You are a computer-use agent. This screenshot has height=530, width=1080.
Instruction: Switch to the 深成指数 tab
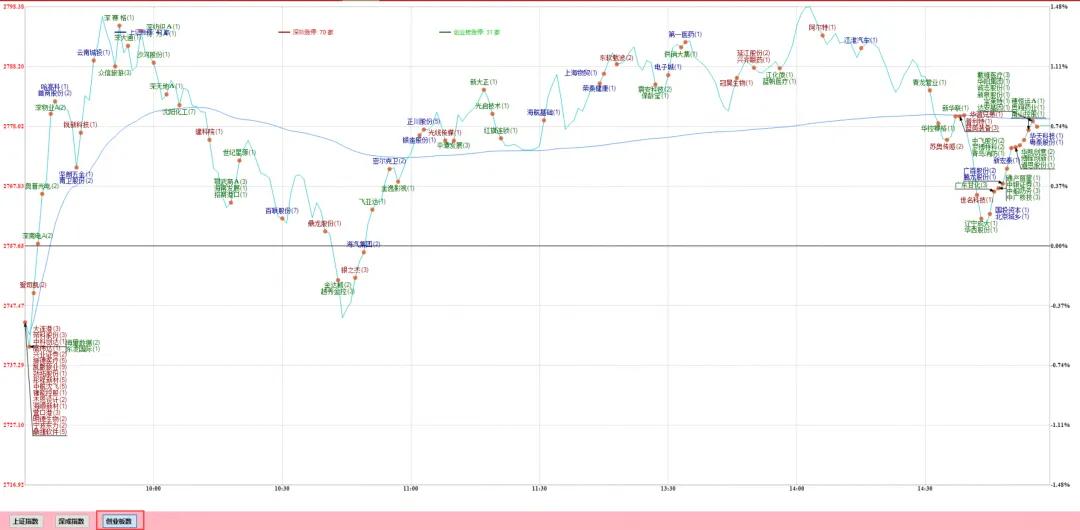pyautogui.click(x=72, y=521)
